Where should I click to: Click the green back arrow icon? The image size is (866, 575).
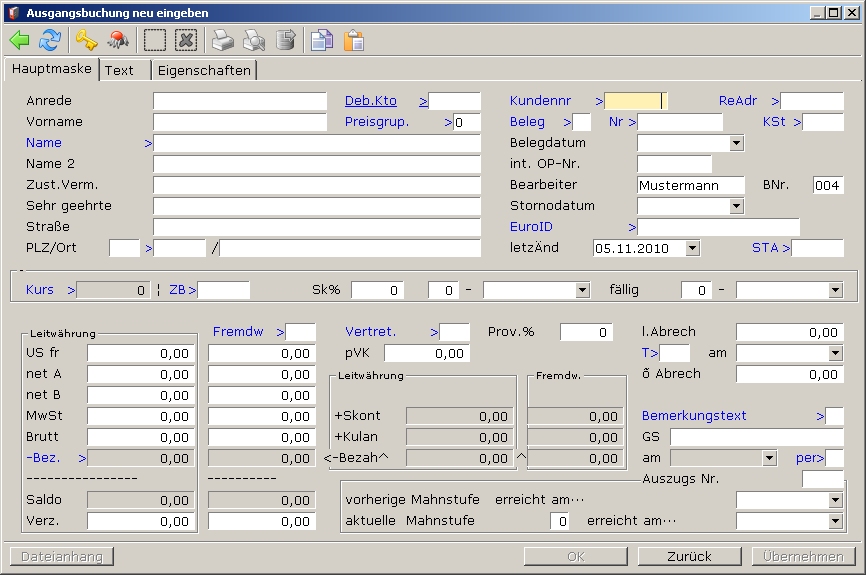coord(19,40)
